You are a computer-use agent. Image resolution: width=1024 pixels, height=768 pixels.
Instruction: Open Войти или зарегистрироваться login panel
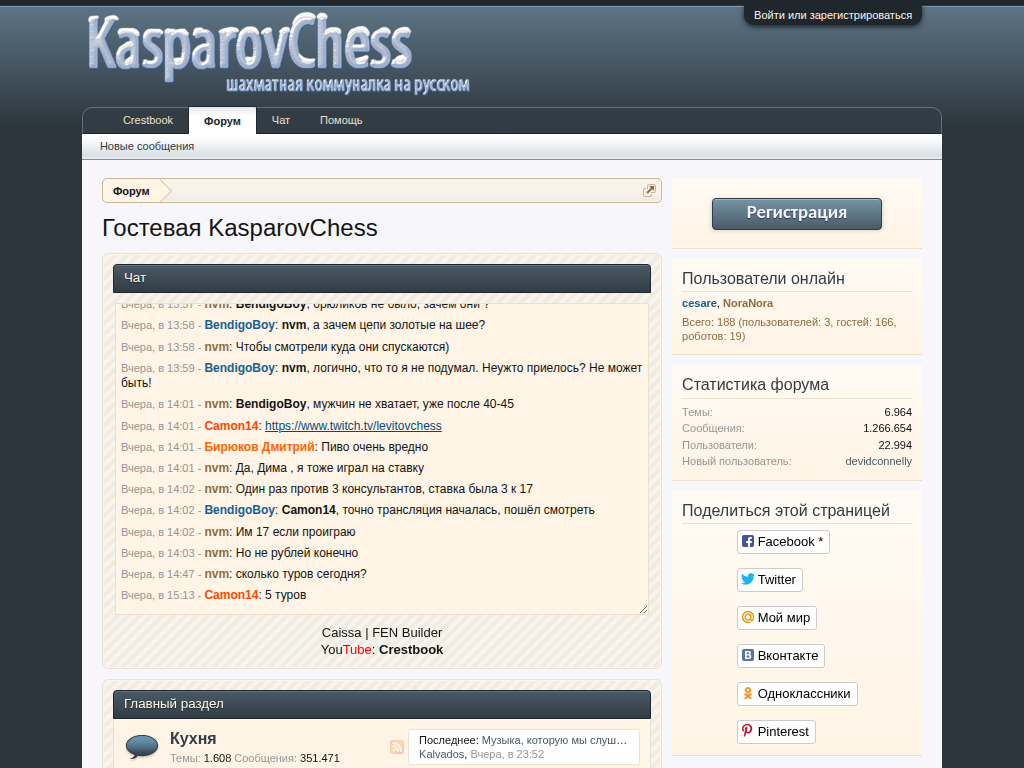point(832,15)
